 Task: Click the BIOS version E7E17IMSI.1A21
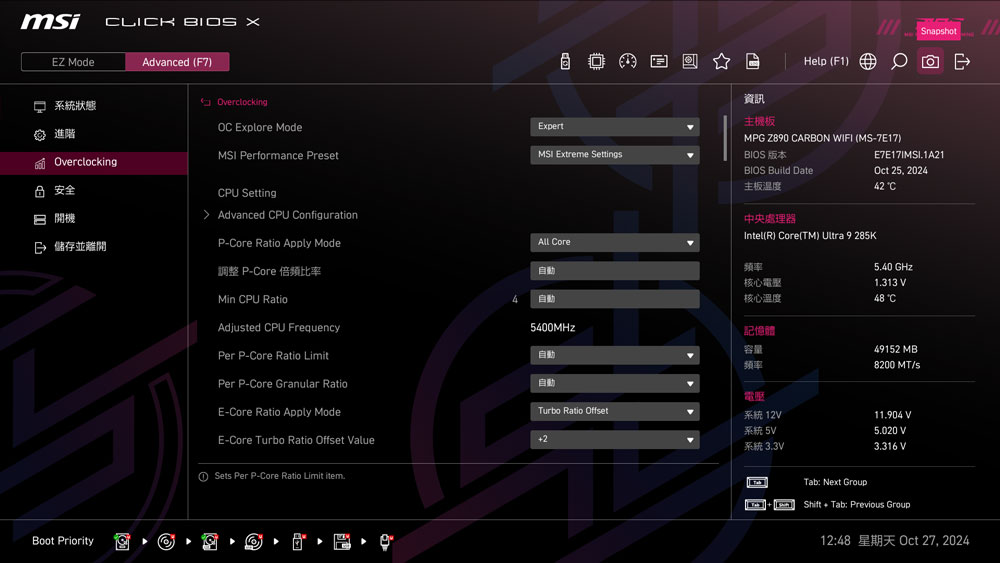[x=909, y=154]
